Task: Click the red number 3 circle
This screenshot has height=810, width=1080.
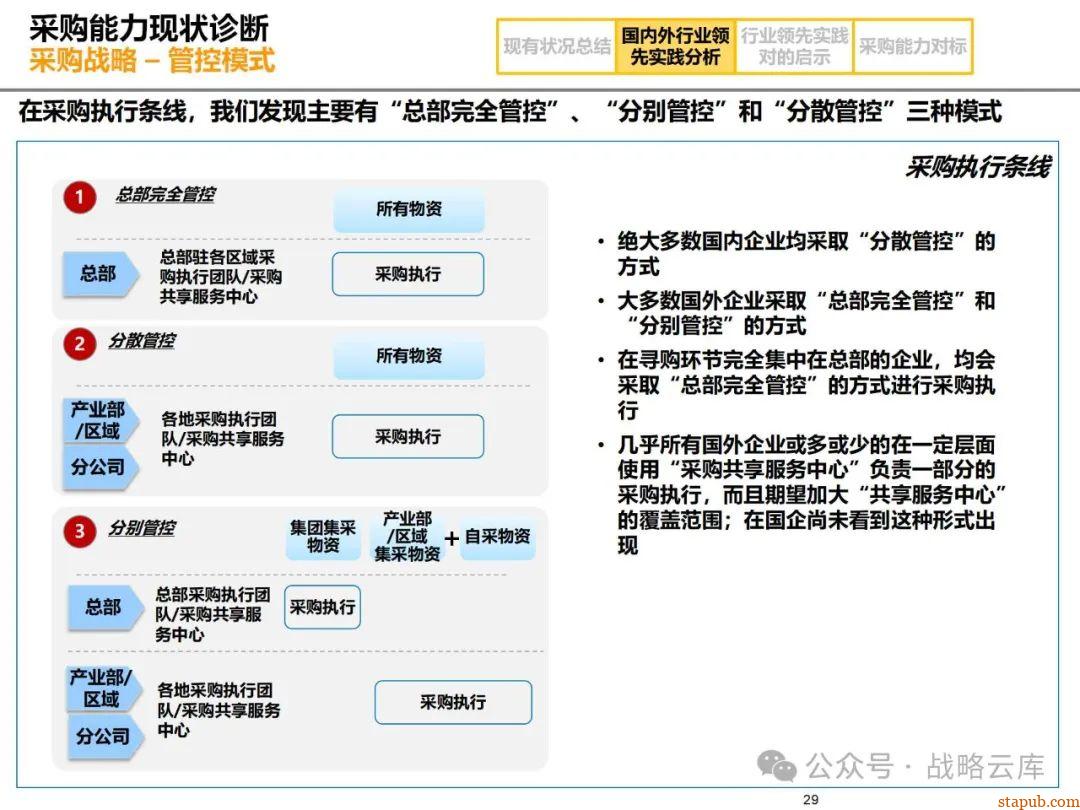Action: point(79,531)
